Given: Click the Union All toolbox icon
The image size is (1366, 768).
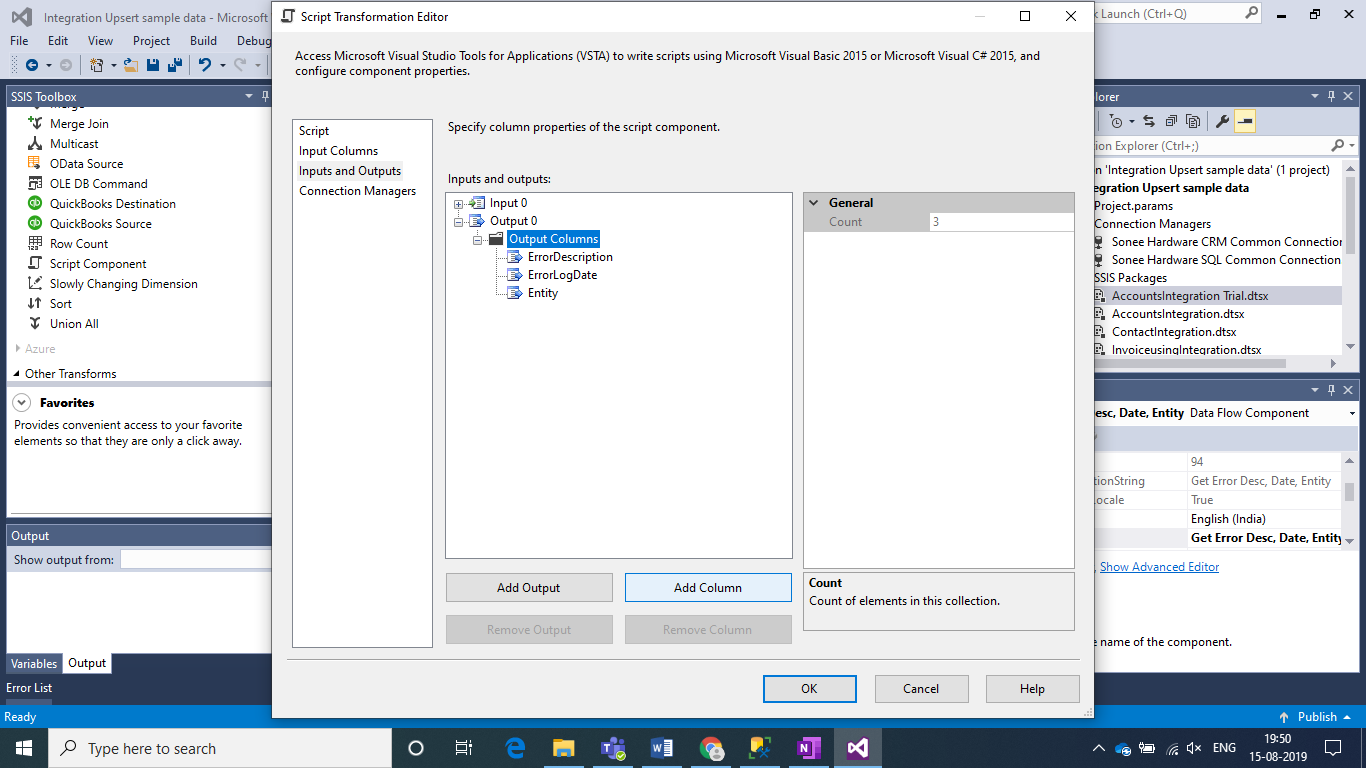Looking at the screenshot, I should point(35,324).
